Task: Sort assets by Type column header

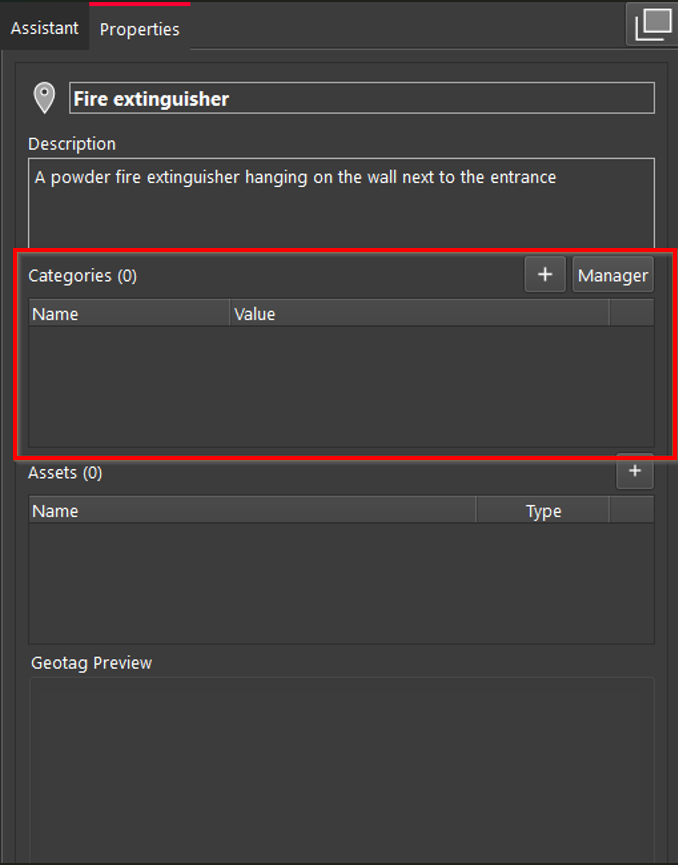Action: (543, 511)
